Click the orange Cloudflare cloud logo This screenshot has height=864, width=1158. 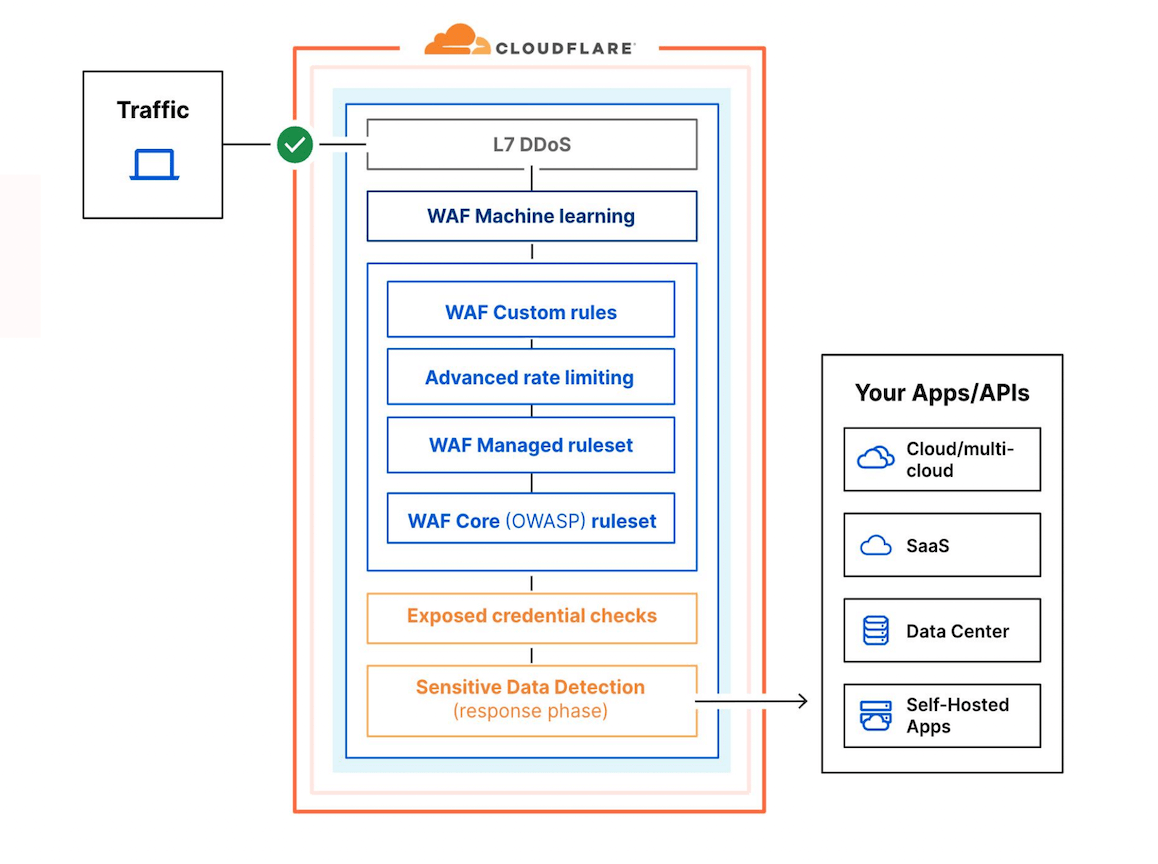456,40
